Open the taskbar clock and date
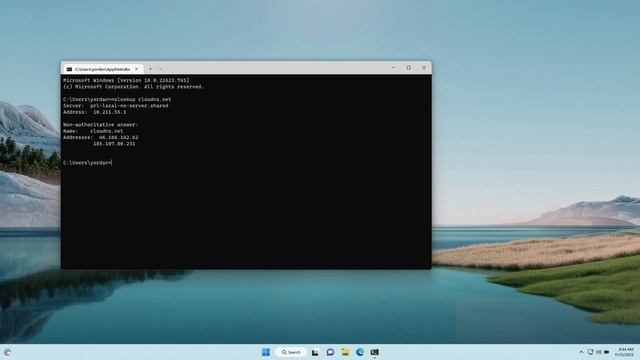The height and width of the screenshot is (360, 640). pos(625,352)
